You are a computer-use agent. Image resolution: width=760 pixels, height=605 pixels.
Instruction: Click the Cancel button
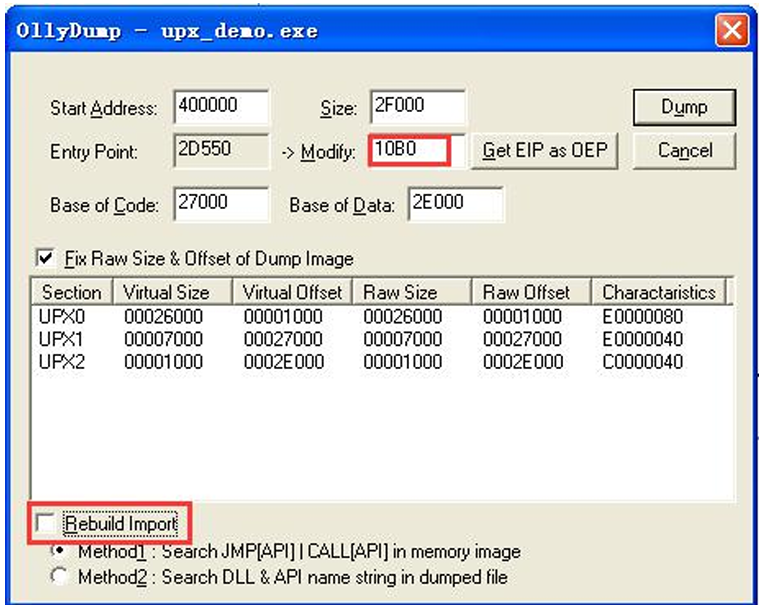(684, 151)
